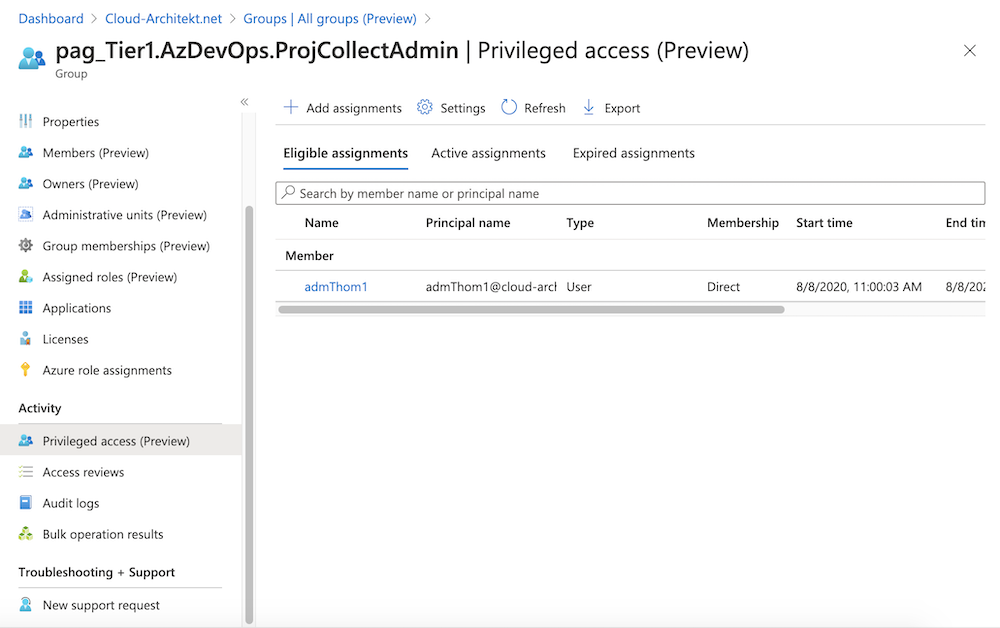Open Access reviews menu item
The width and height of the screenshot is (1000, 628).
click(84, 472)
